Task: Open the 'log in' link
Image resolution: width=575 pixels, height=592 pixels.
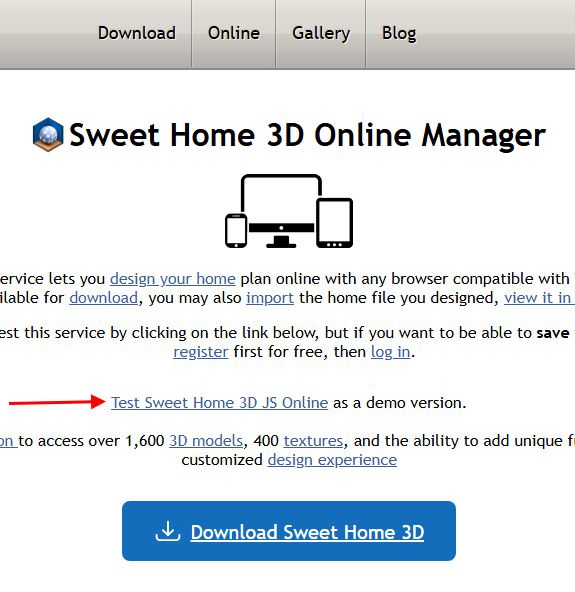Action: 390,352
